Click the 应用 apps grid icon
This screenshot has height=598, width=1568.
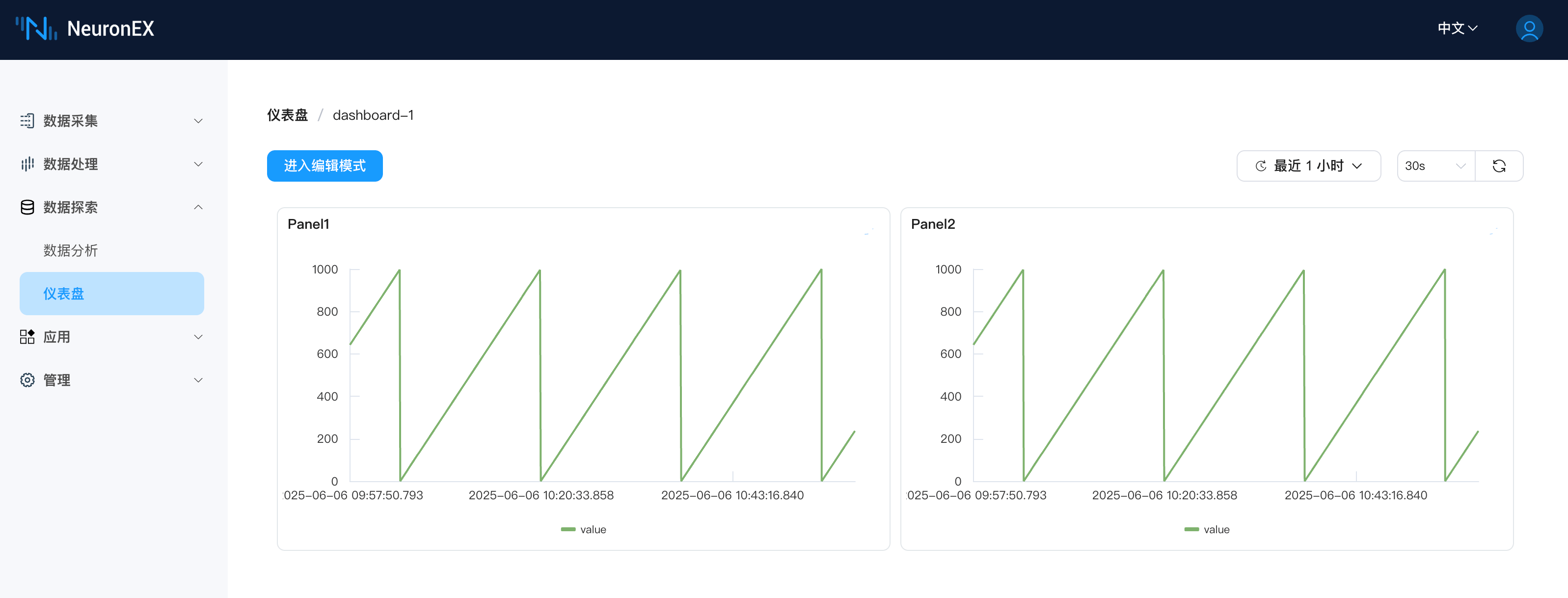point(27,337)
